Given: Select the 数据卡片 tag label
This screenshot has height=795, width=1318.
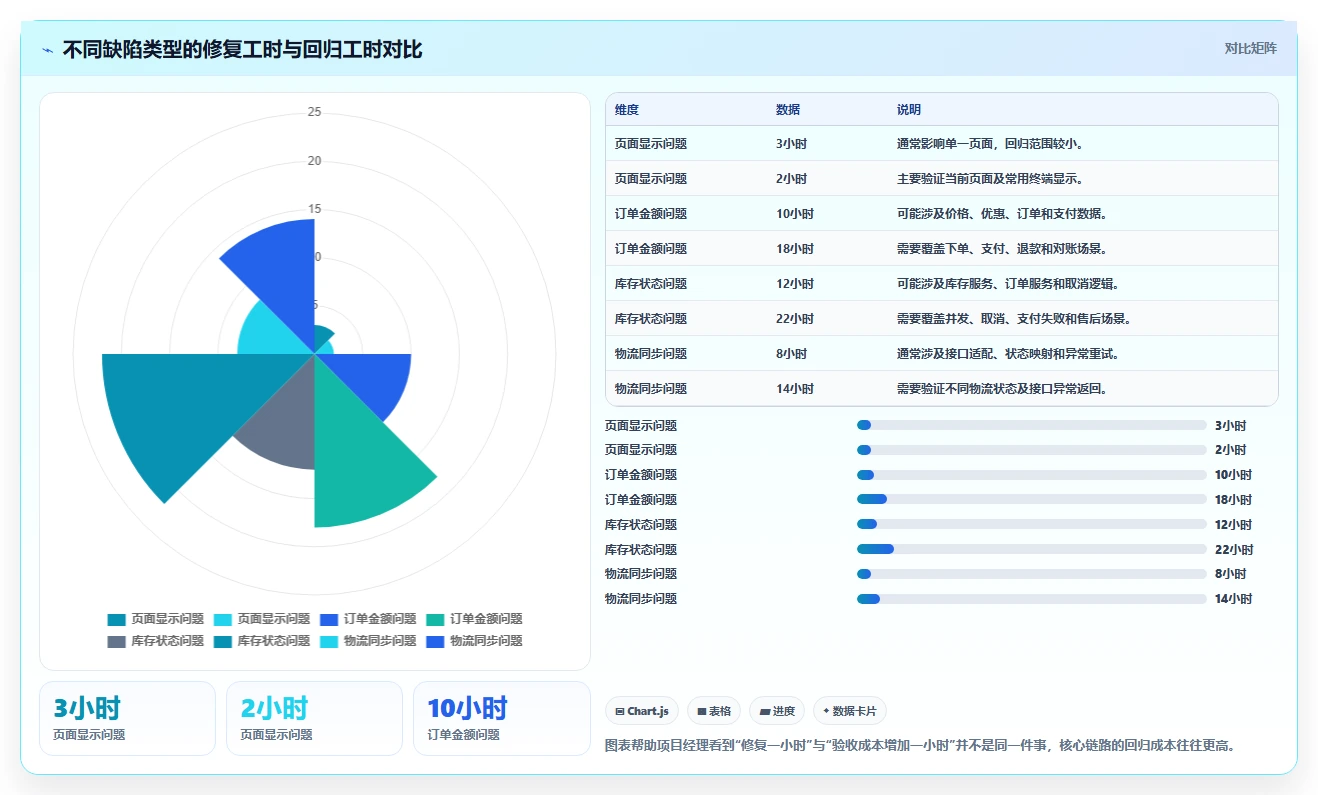Looking at the screenshot, I should click(855, 712).
